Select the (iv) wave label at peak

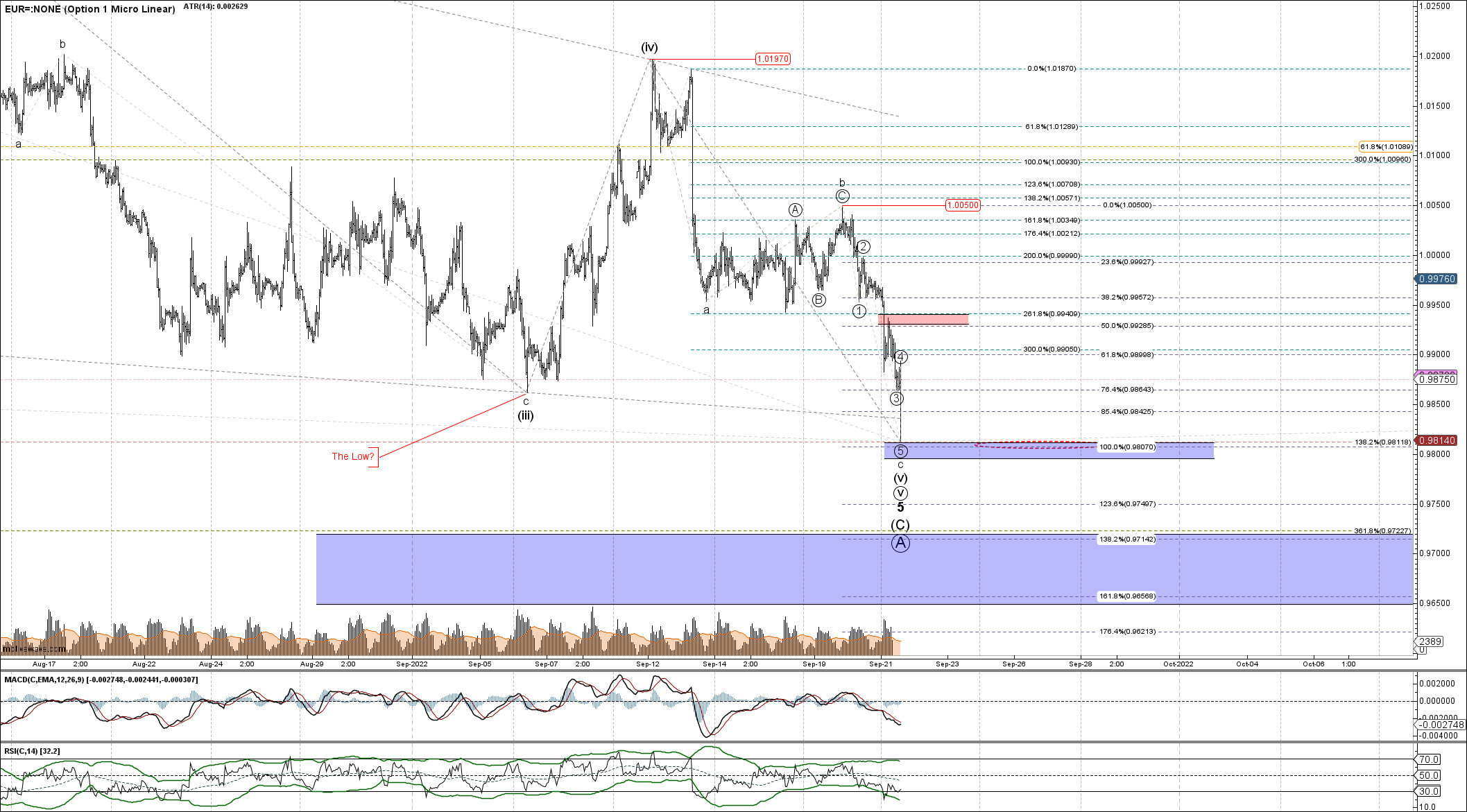point(649,47)
